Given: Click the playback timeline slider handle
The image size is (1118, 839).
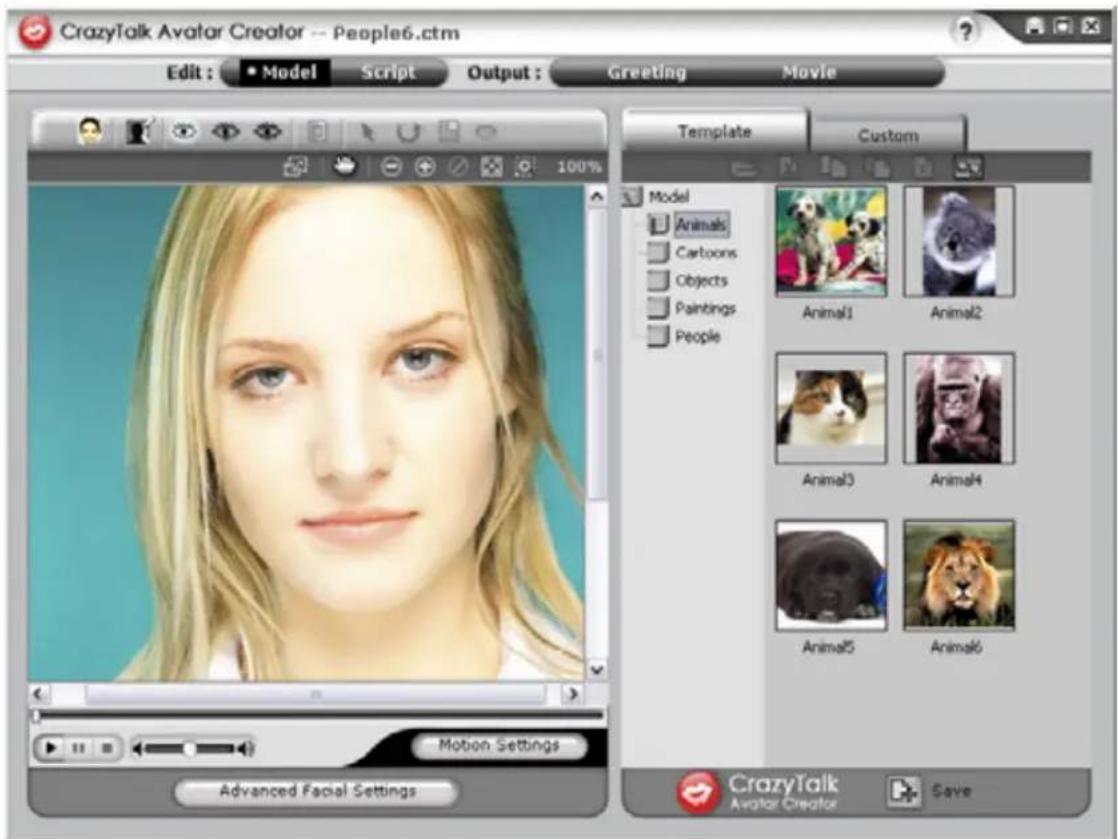Looking at the screenshot, I should coord(36,715).
